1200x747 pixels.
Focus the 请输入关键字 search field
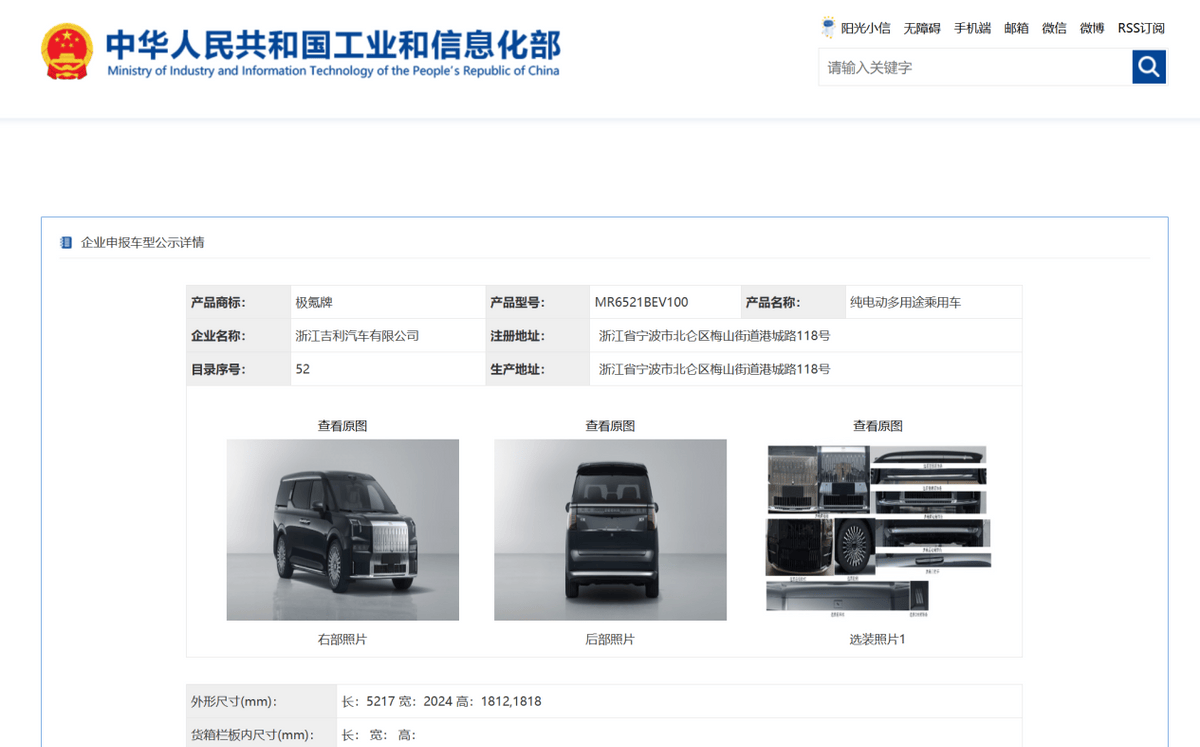975,67
